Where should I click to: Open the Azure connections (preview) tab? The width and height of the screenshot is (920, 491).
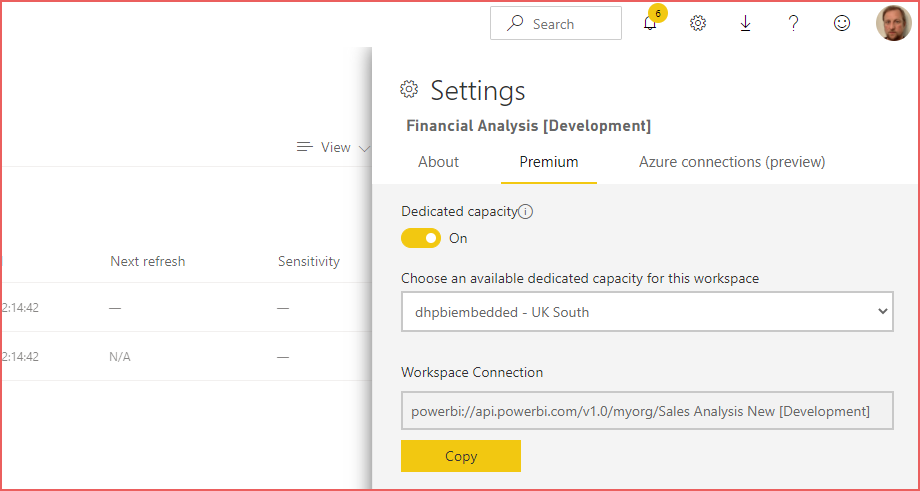tap(732, 162)
